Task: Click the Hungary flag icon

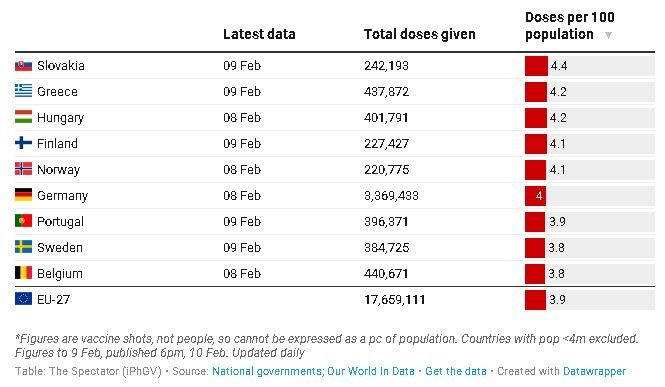Action: (x=23, y=117)
